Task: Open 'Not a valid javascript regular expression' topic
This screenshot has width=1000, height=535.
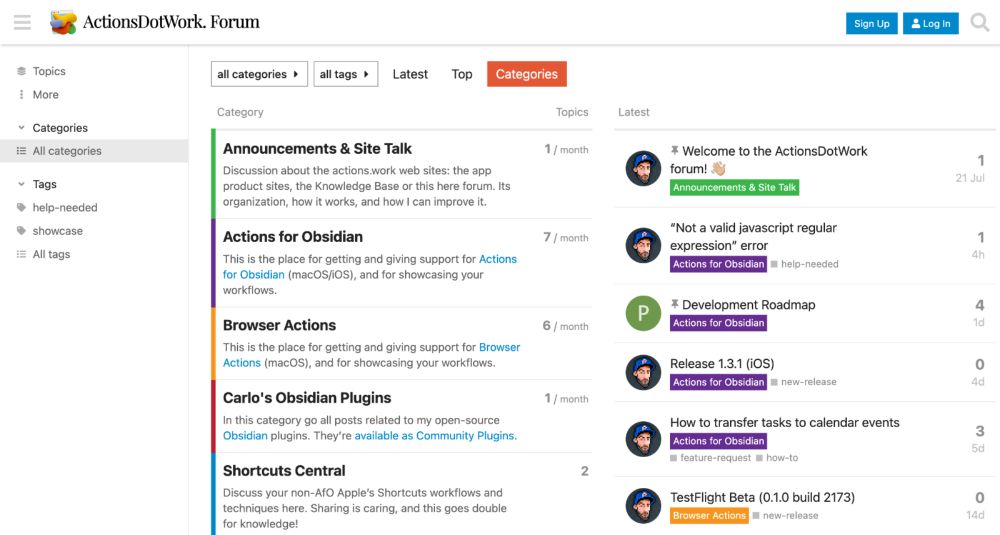Action: [753, 237]
